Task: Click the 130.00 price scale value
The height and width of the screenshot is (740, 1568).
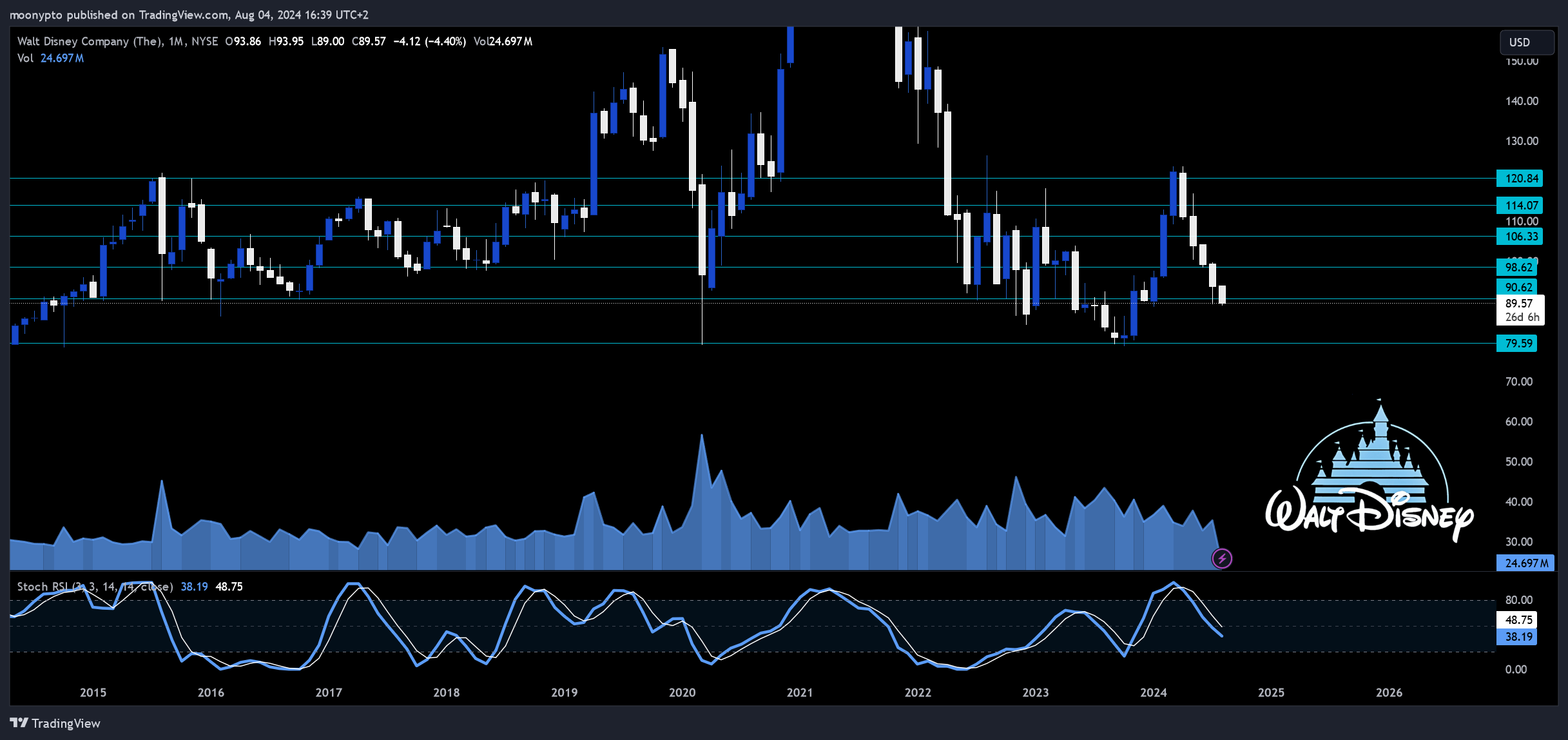Action: pos(1522,141)
